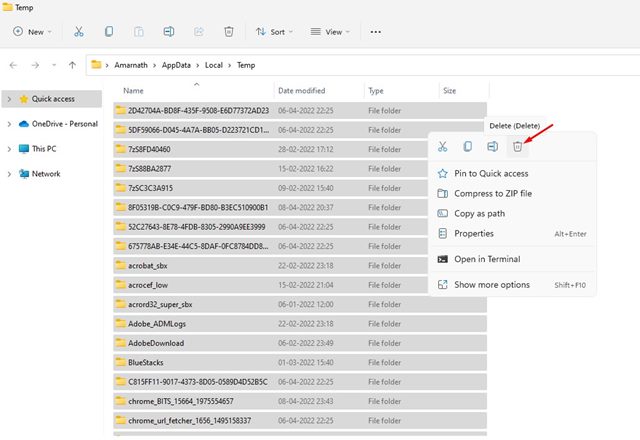
Task: Click the AppData breadcrumb segment
Action: 176,65
